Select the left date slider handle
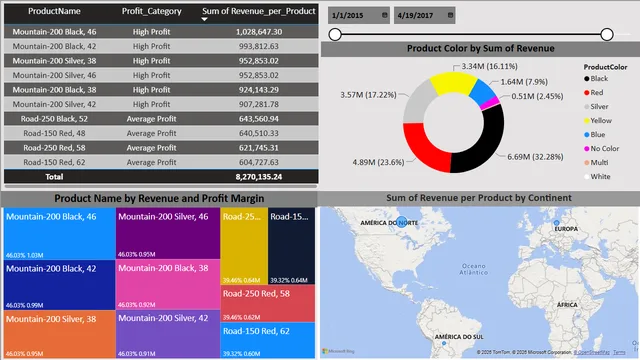 click(x=335, y=35)
